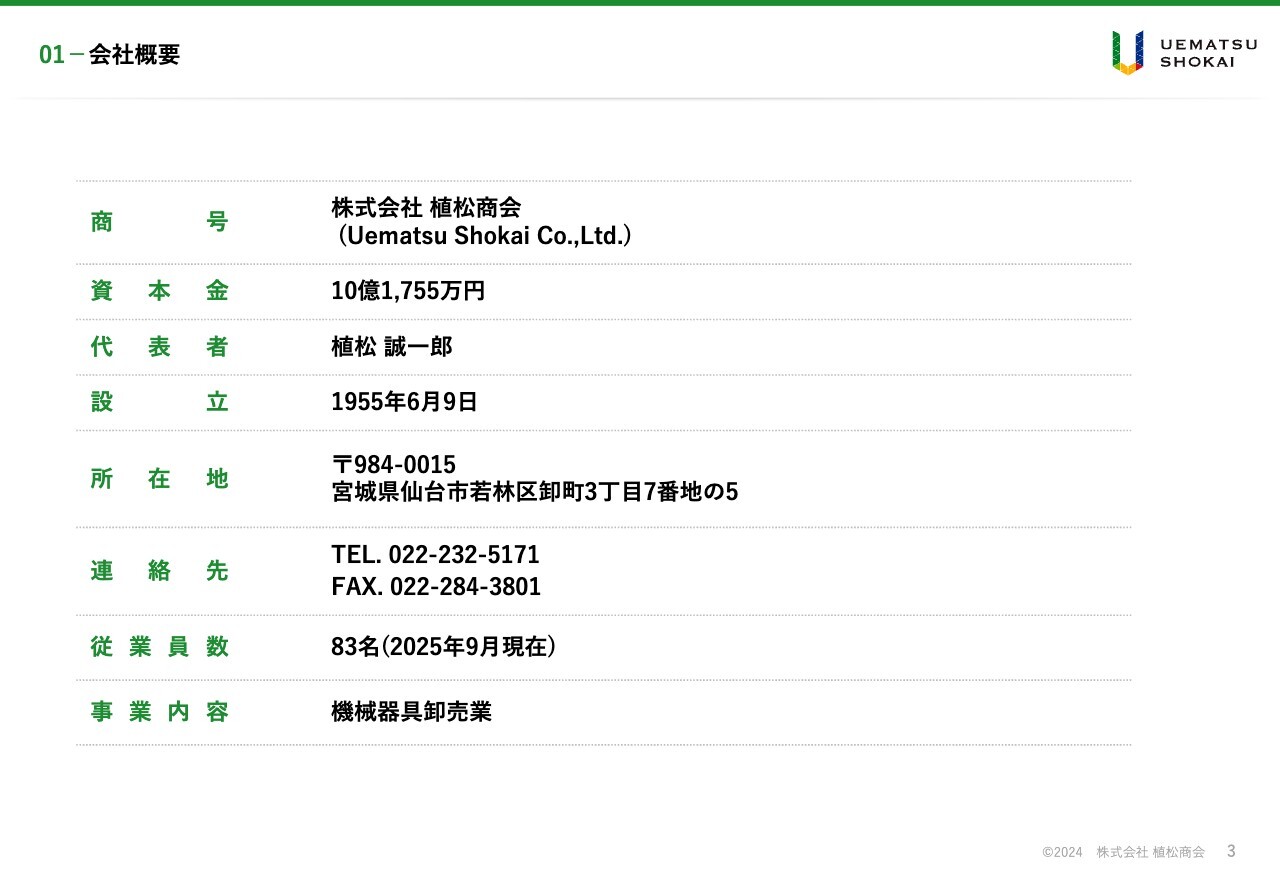Click the 資本金 row label
The image size is (1280, 886).
[159, 291]
